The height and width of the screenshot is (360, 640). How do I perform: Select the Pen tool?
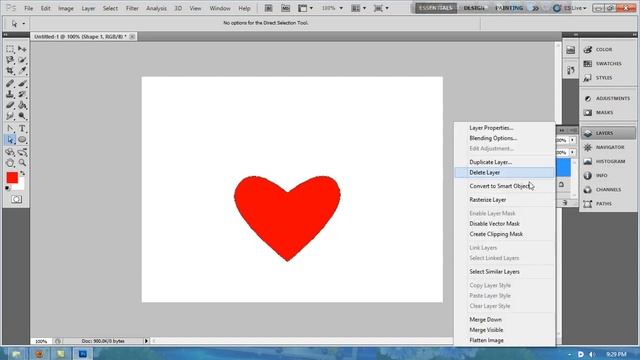coord(10,129)
